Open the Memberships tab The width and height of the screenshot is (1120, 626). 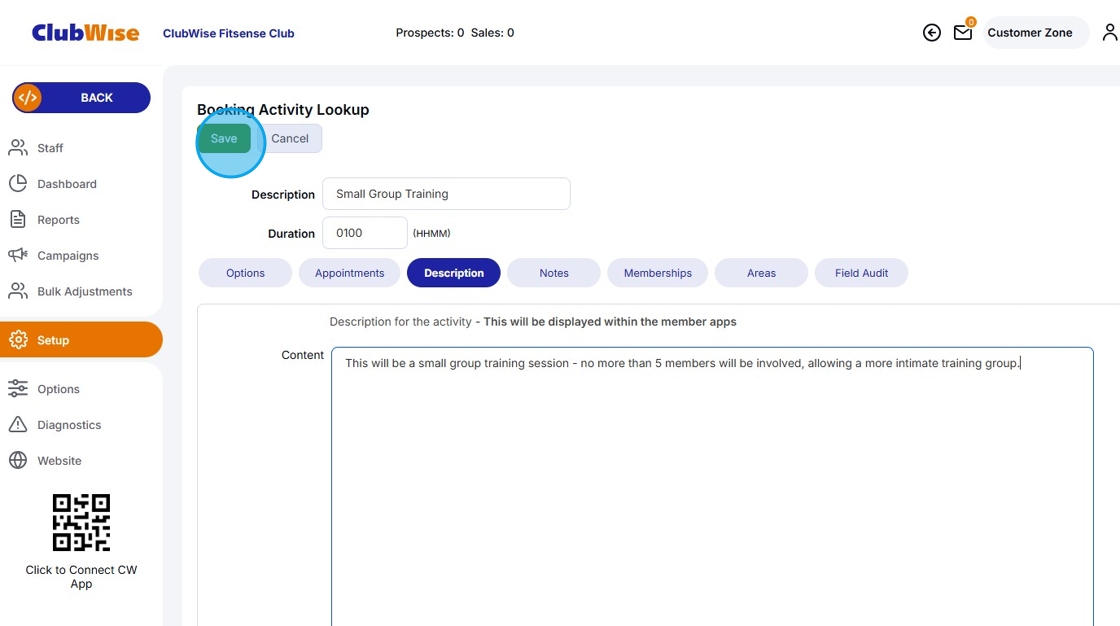click(x=658, y=273)
